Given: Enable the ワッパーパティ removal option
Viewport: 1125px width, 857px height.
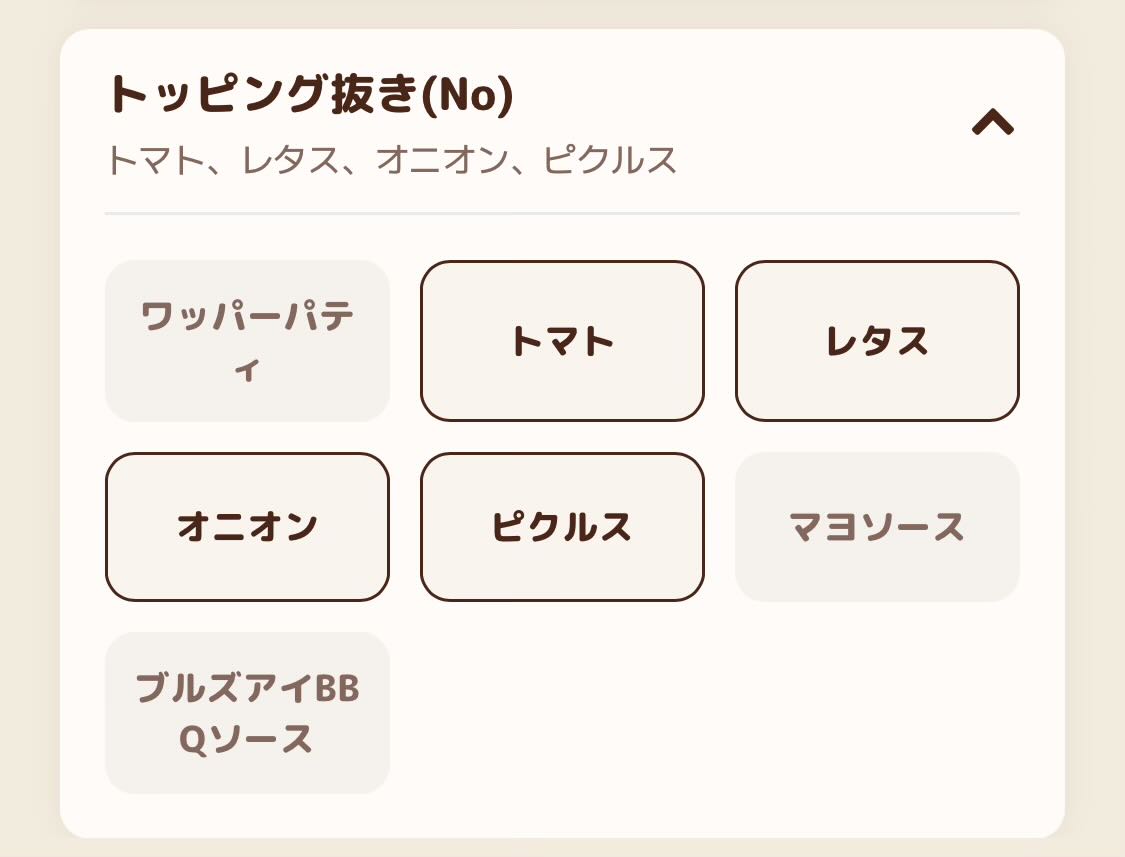Looking at the screenshot, I should (x=247, y=341).
